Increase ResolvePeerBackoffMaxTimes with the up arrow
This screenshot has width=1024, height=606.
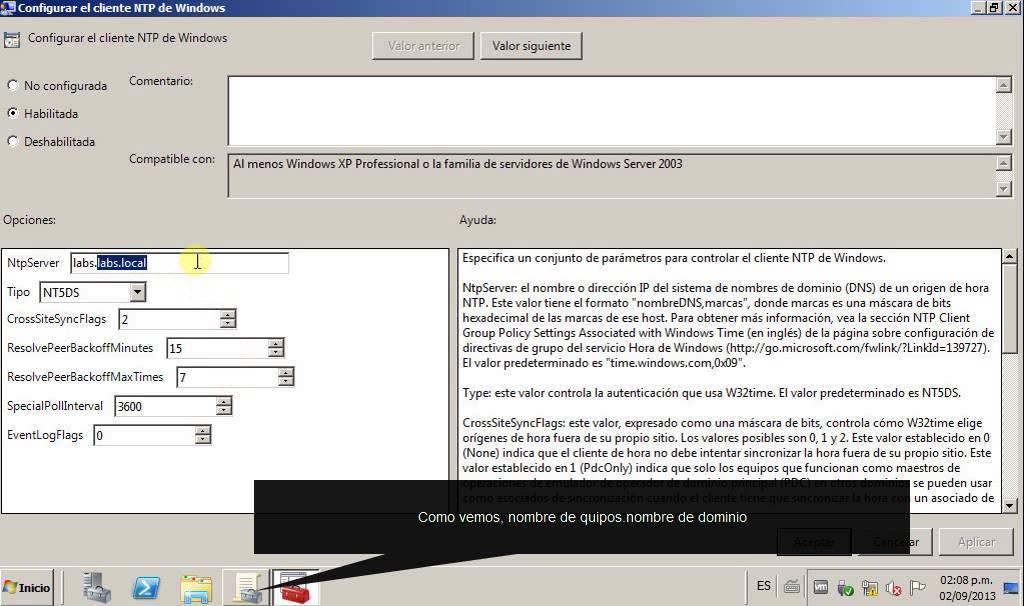[285, 372]
